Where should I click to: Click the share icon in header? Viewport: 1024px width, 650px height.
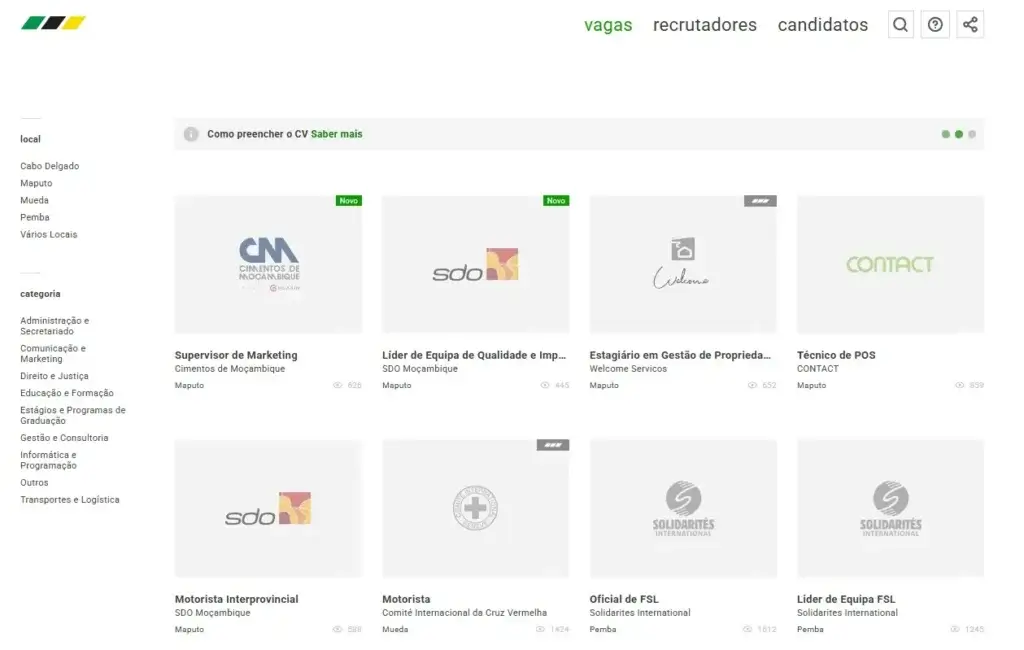point(970,25)
